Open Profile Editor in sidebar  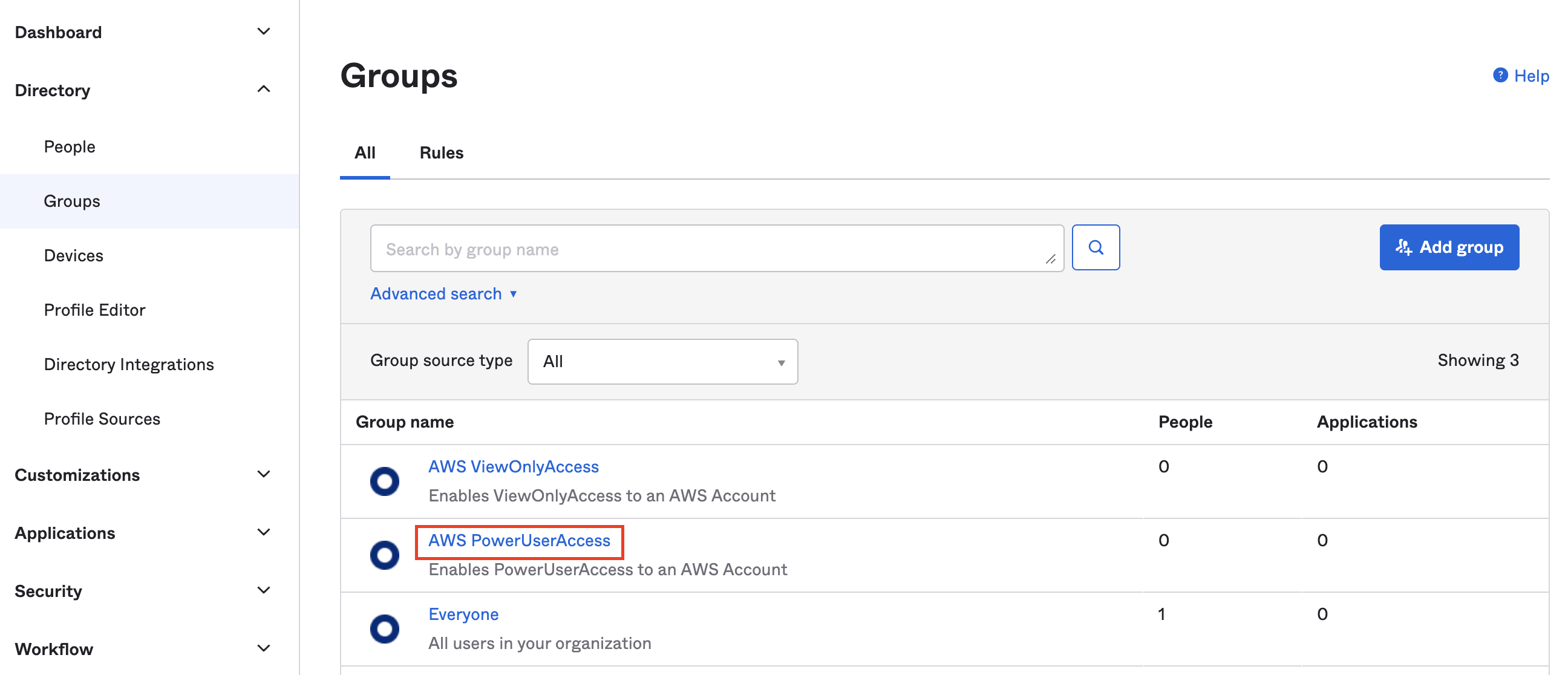94,310
